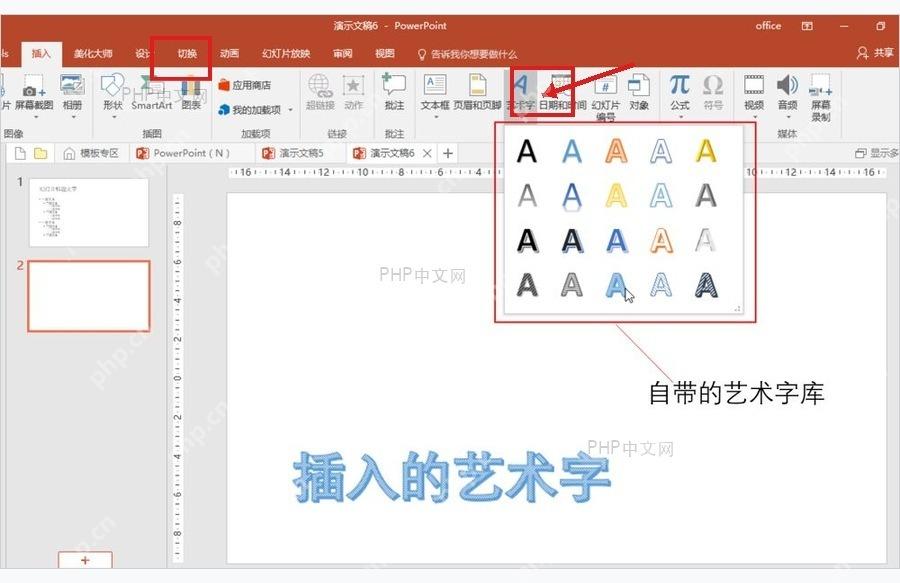Click the 自带的艺术字库 text label

click(x=736, y=394)
